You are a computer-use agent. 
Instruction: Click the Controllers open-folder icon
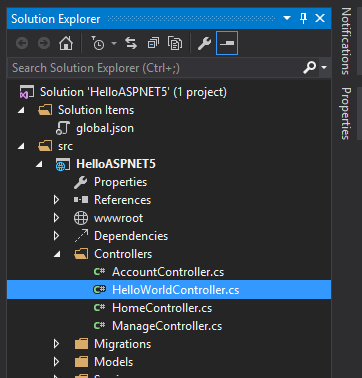pos(81,254)
